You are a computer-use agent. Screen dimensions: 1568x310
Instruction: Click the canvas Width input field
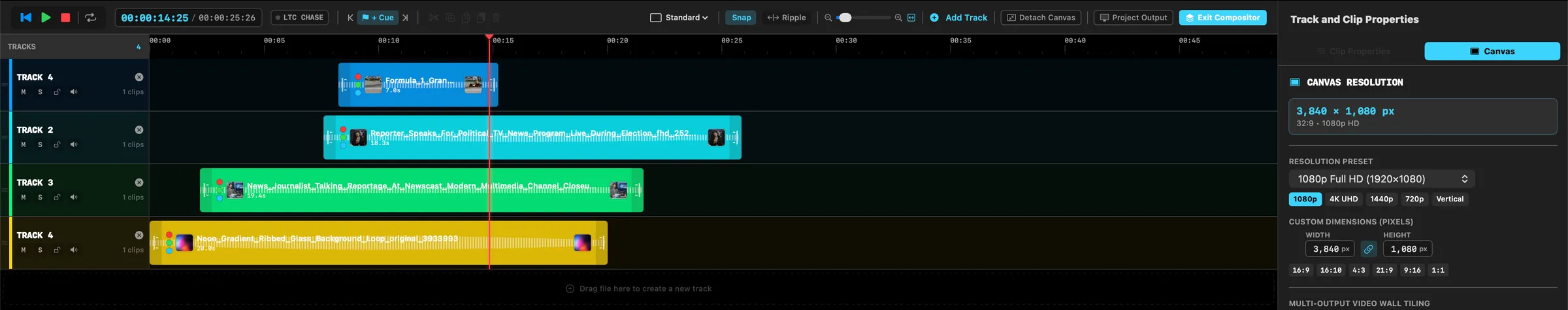tap(1330, 249)
